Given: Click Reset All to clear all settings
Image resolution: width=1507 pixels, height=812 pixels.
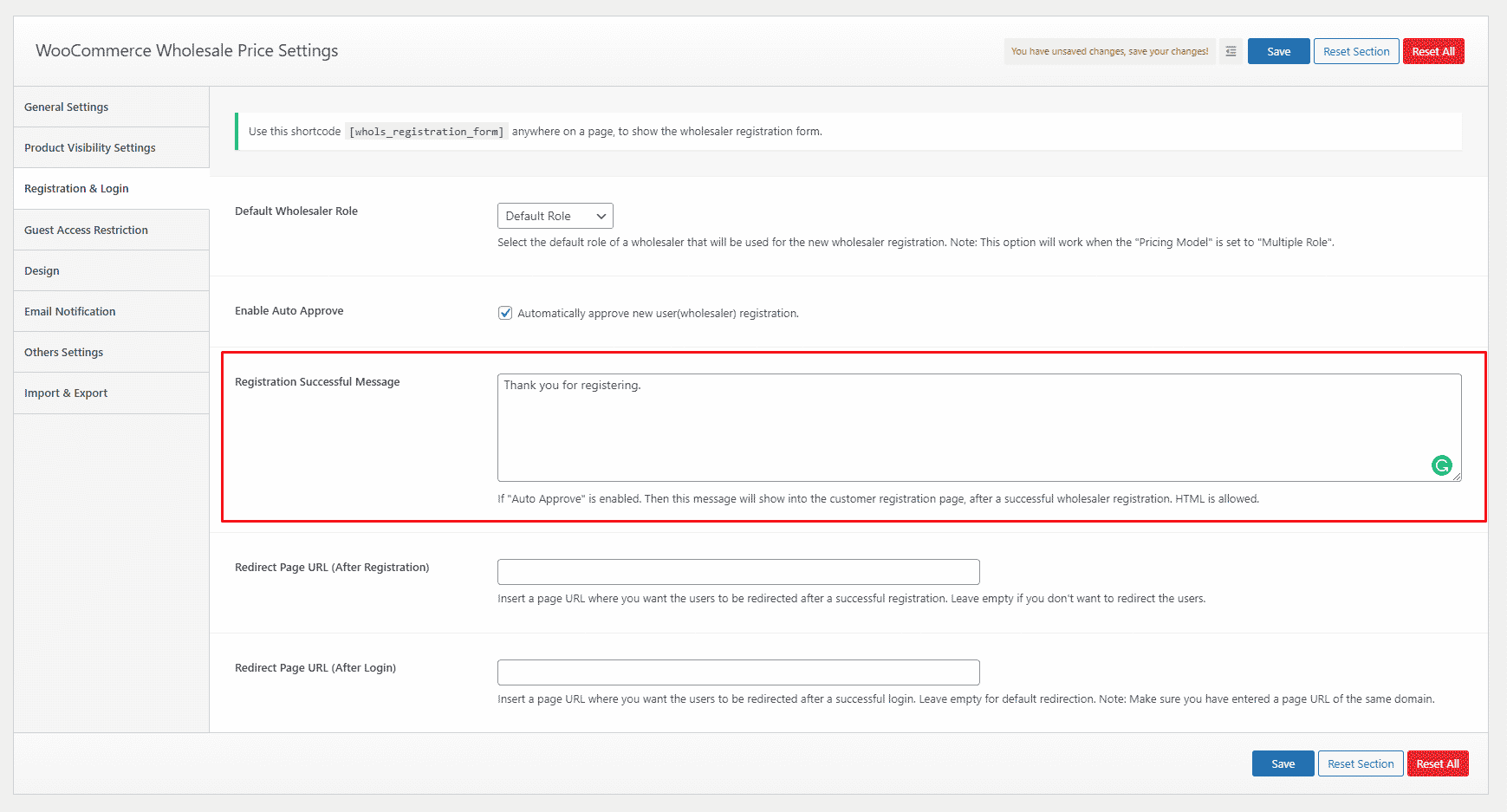Looking at the screenshot, I should (x=1433, y=51).
